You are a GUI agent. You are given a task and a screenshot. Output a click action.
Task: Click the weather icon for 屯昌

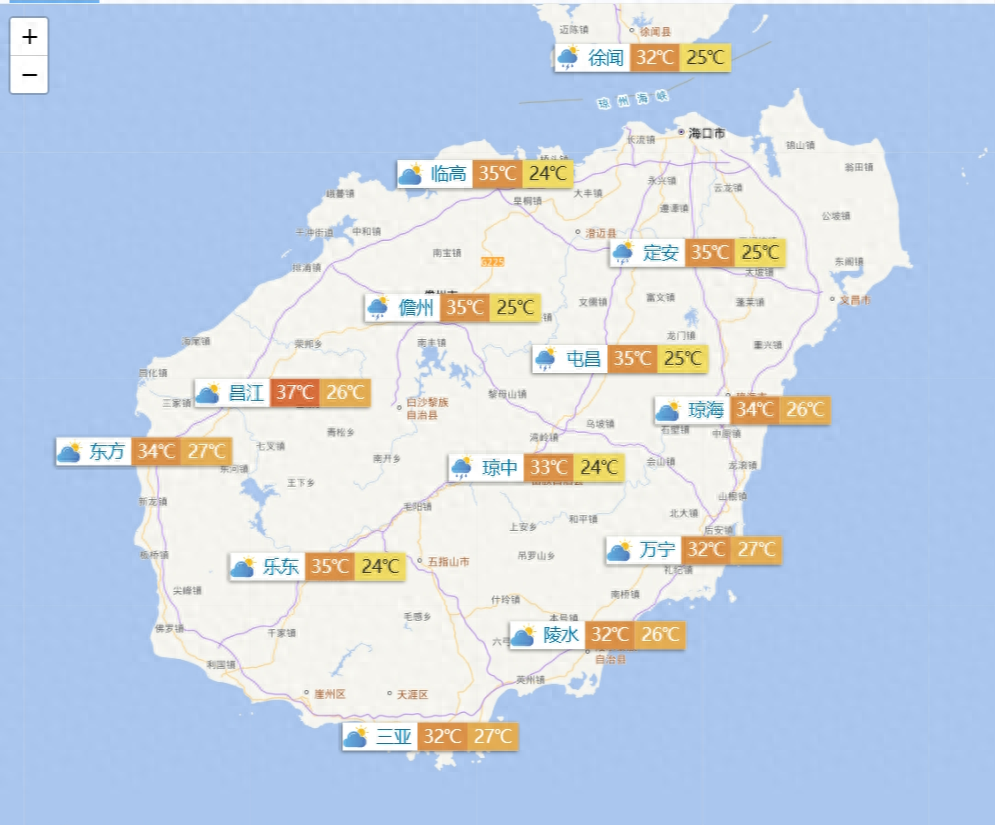[545, 359]
